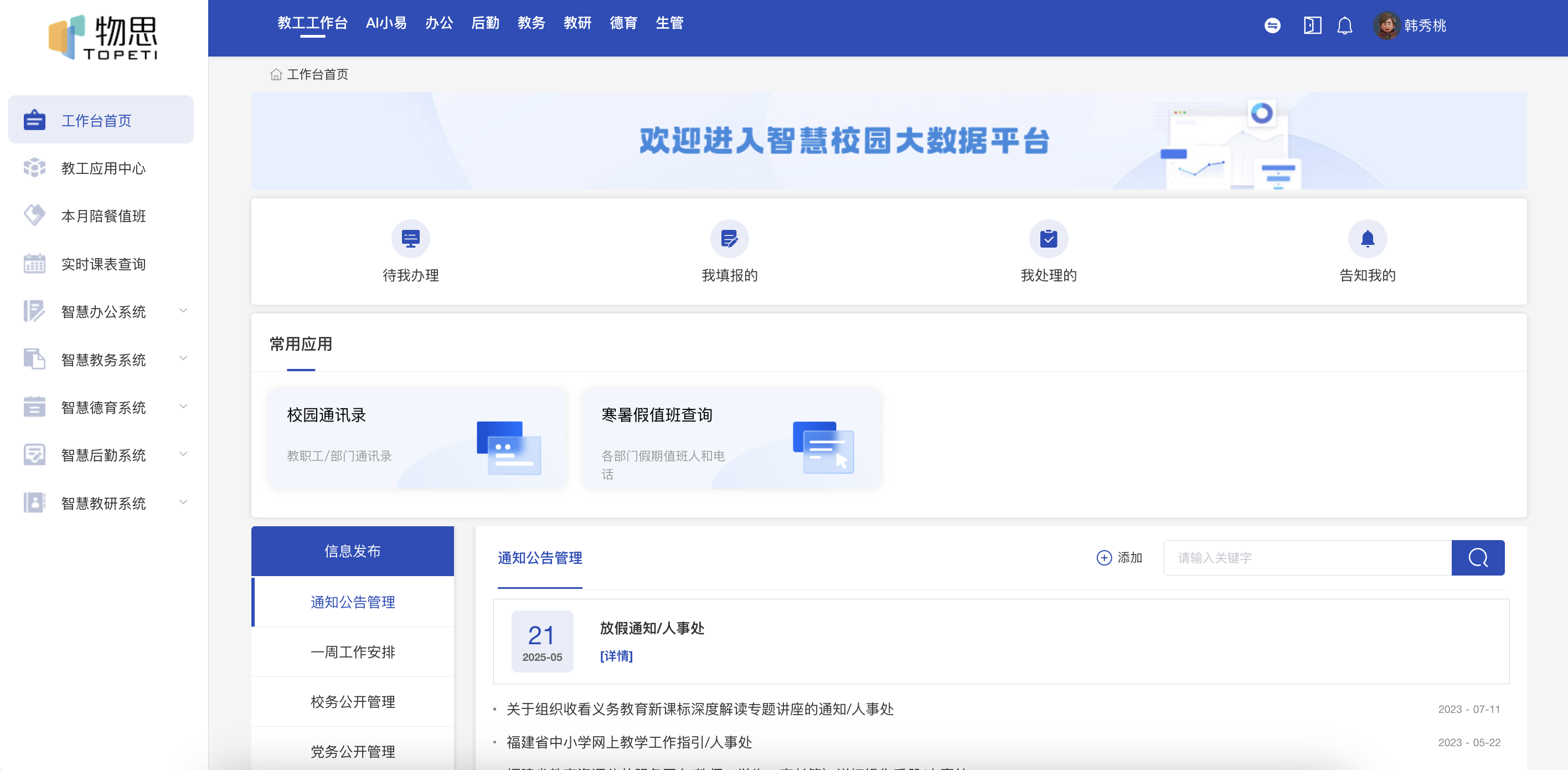Open the 我处理的 processed items icon
Image resolution: width=1568 pixels, height=770 pixels.
1048,239
